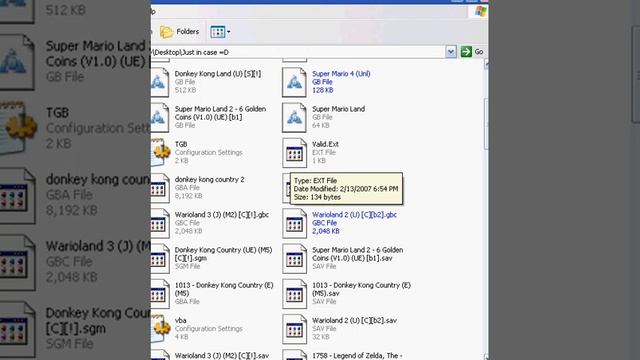Click the green Go arrow button
The image size is (640, 360).
tap(466, 52)
